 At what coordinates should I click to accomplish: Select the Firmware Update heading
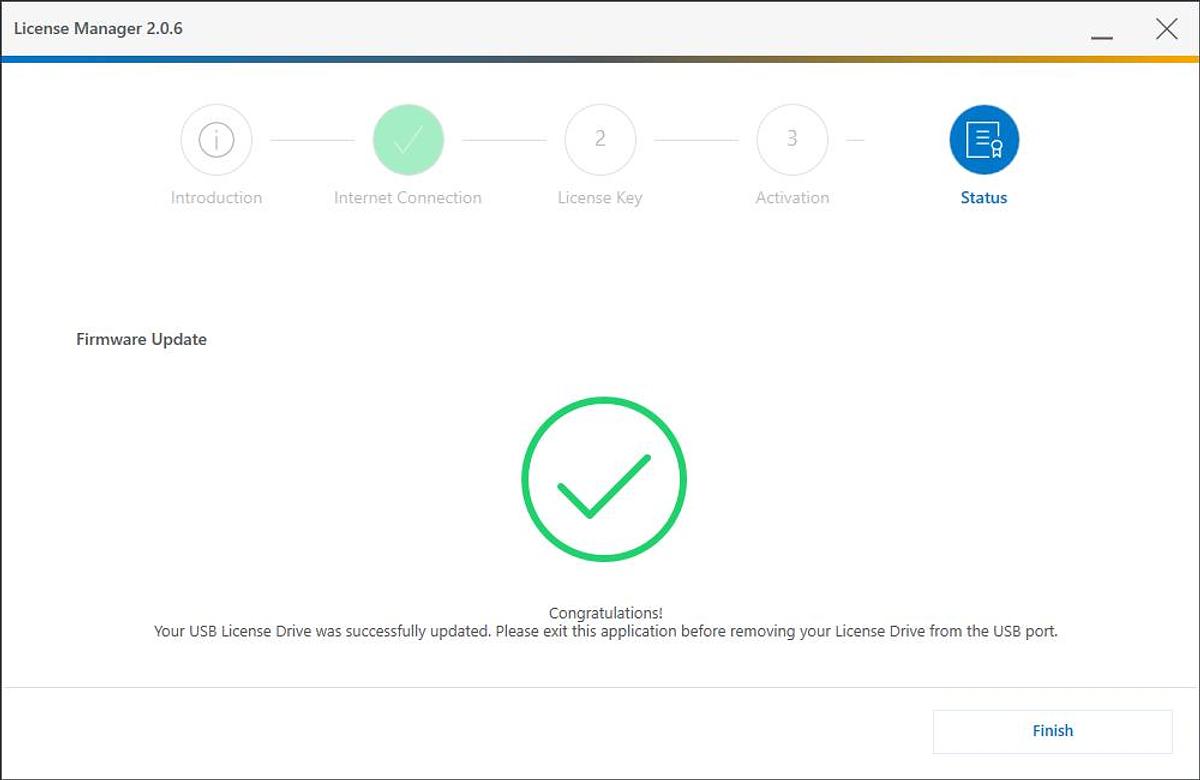[x=141, y=339]
